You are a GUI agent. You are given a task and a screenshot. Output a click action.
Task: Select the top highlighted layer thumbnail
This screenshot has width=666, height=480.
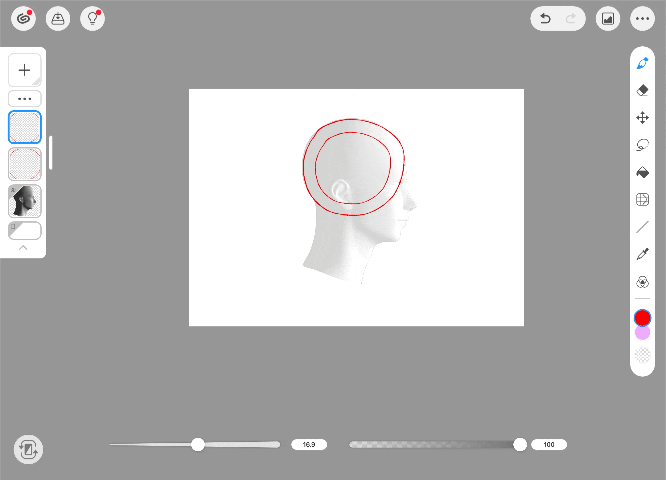[25, 127]
